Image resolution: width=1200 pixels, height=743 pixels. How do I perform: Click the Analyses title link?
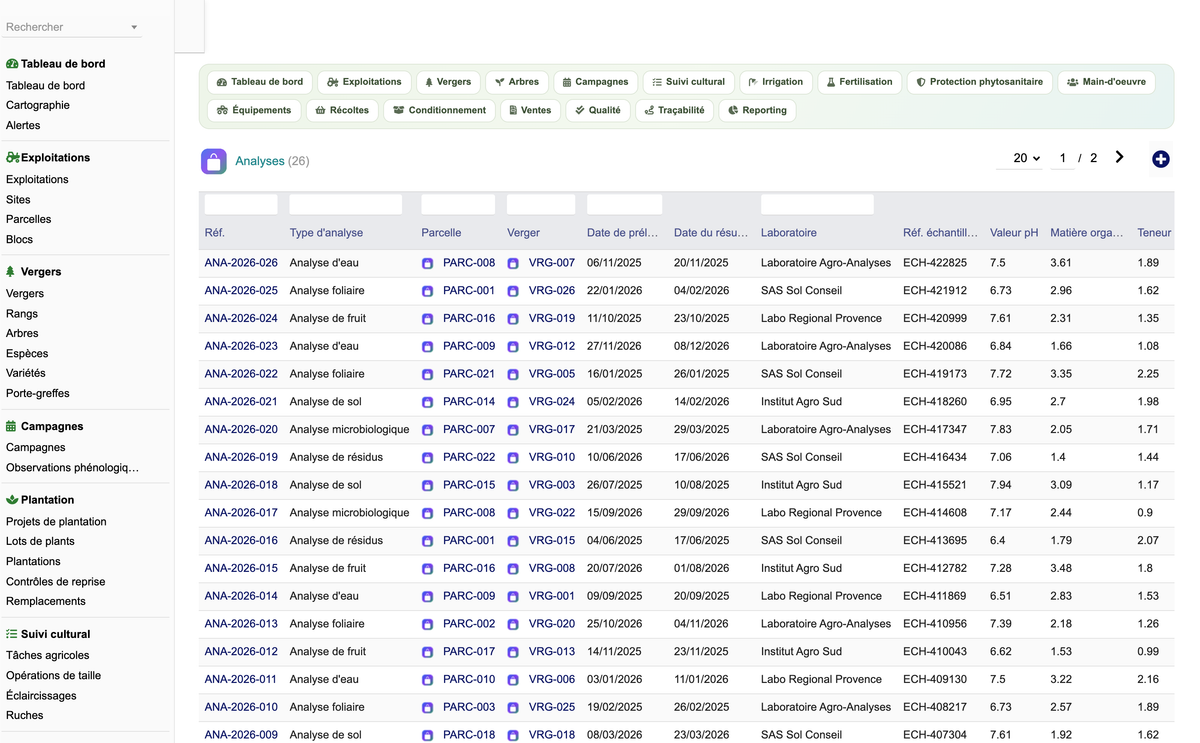coord(260,161)
